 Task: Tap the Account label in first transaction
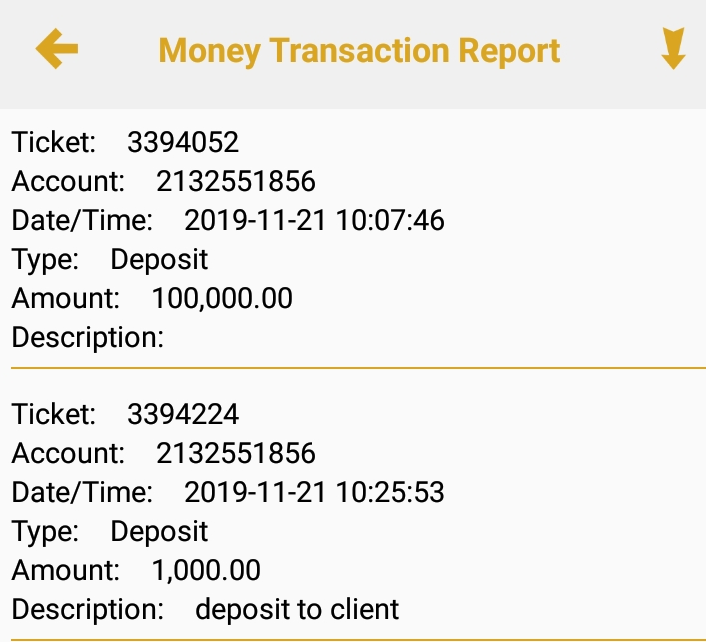[x=68, y=181]
